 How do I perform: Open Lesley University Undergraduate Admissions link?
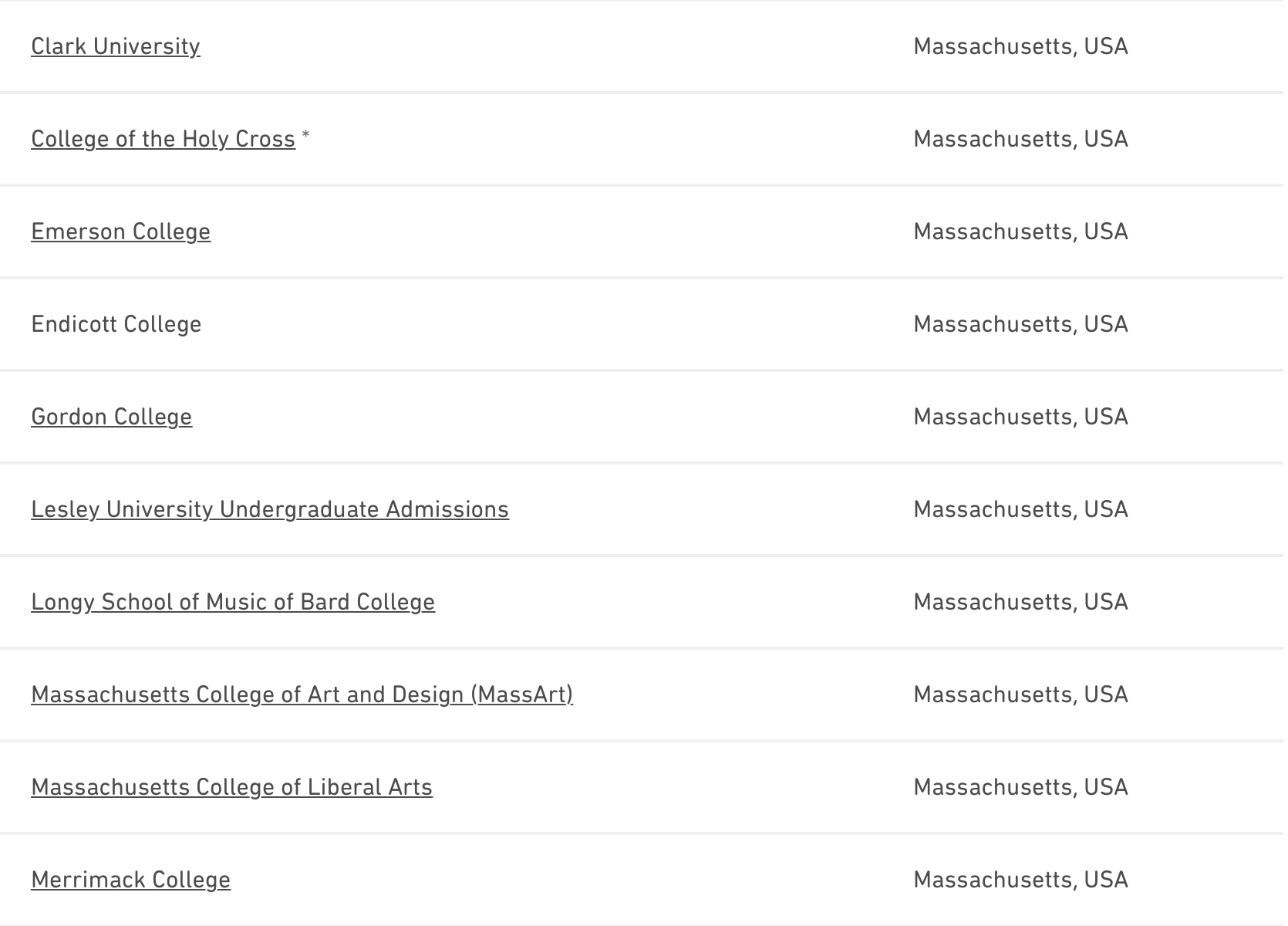click(x=270, y=509)
